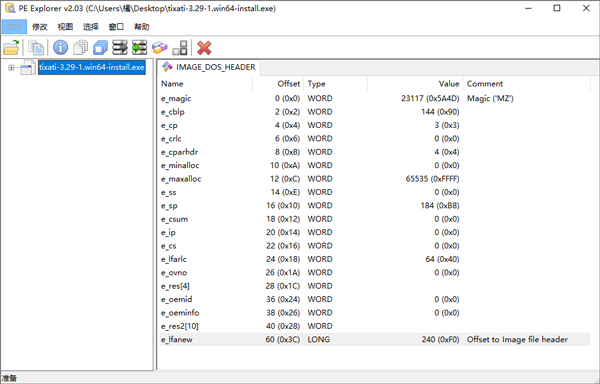Click the gray stacked pages icon
This screenshot has height=384, width=600.
click(x=80, y=47)
